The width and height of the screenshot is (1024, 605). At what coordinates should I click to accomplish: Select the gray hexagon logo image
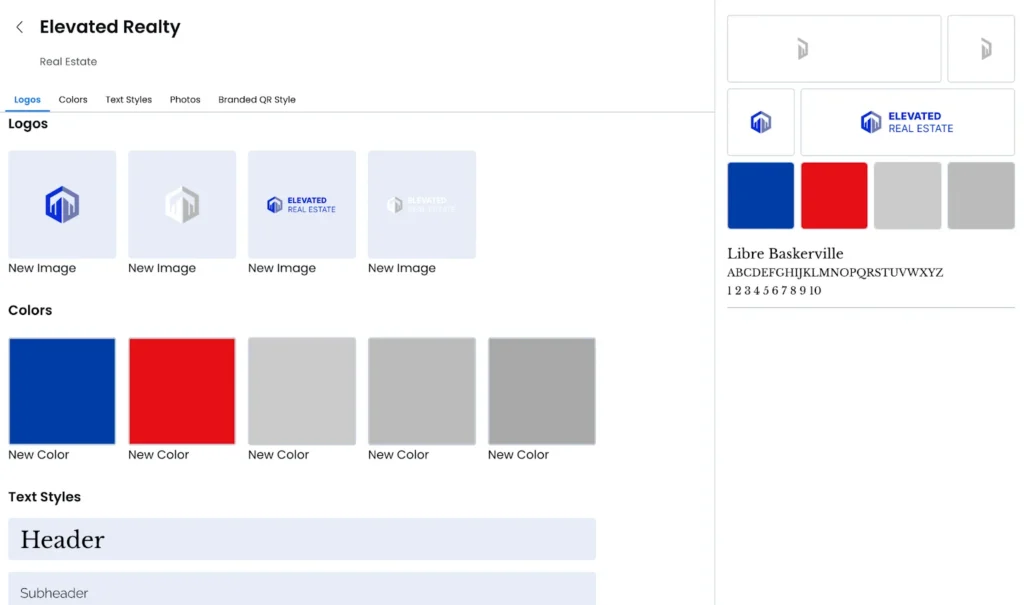coord(182,204)
